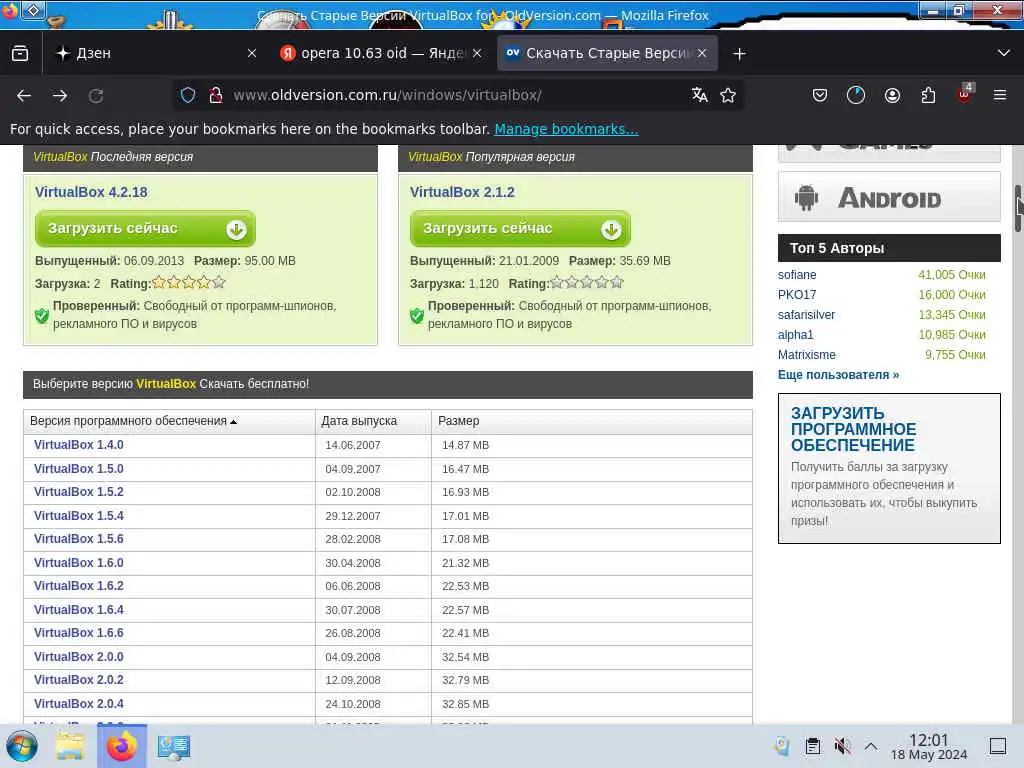Image resolution: width=1024 pixels, height=768 pixels.
Task: Open the VirtualBox 4.2.18 title link
Action: point(91,192)
